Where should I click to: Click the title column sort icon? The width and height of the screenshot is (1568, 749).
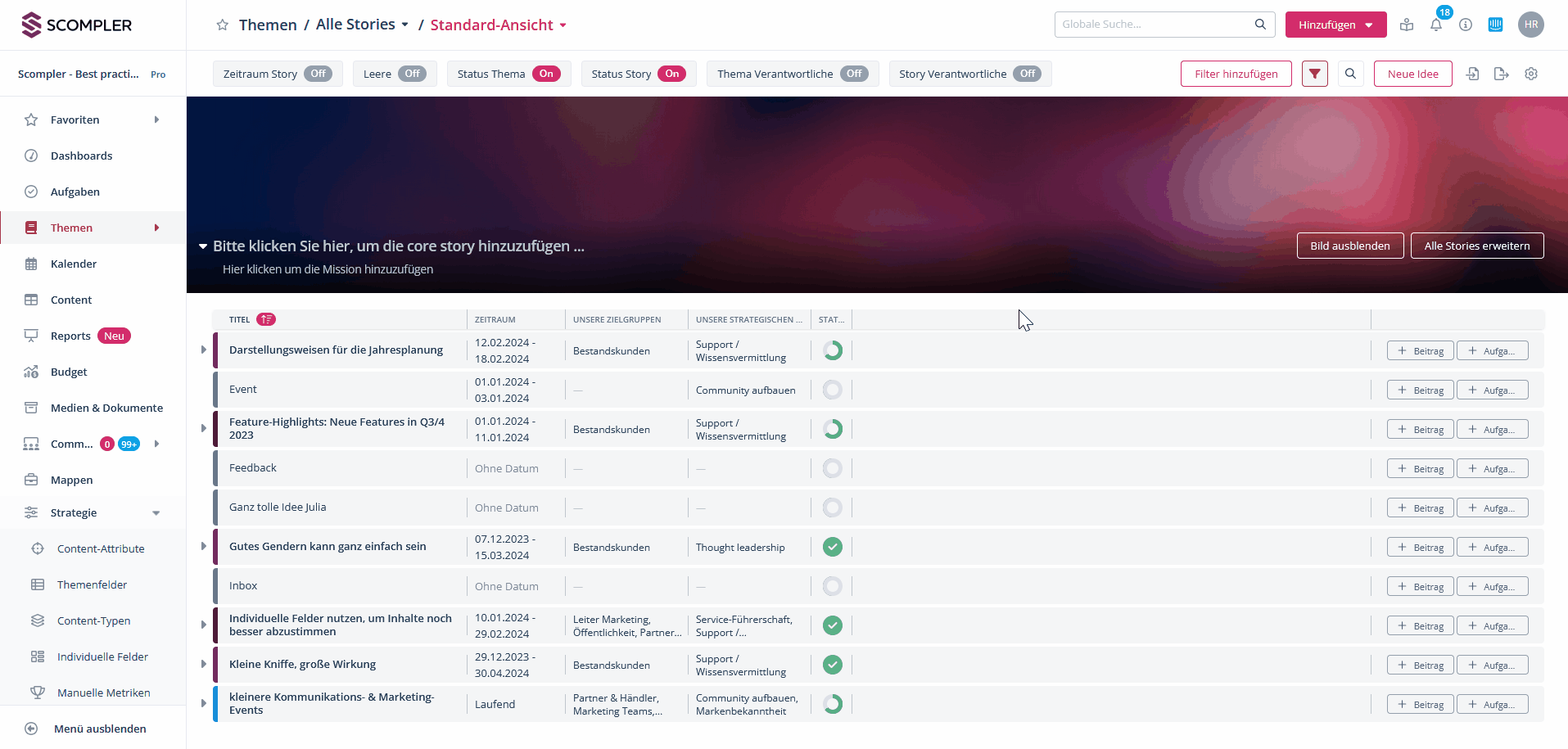[266, 319]
